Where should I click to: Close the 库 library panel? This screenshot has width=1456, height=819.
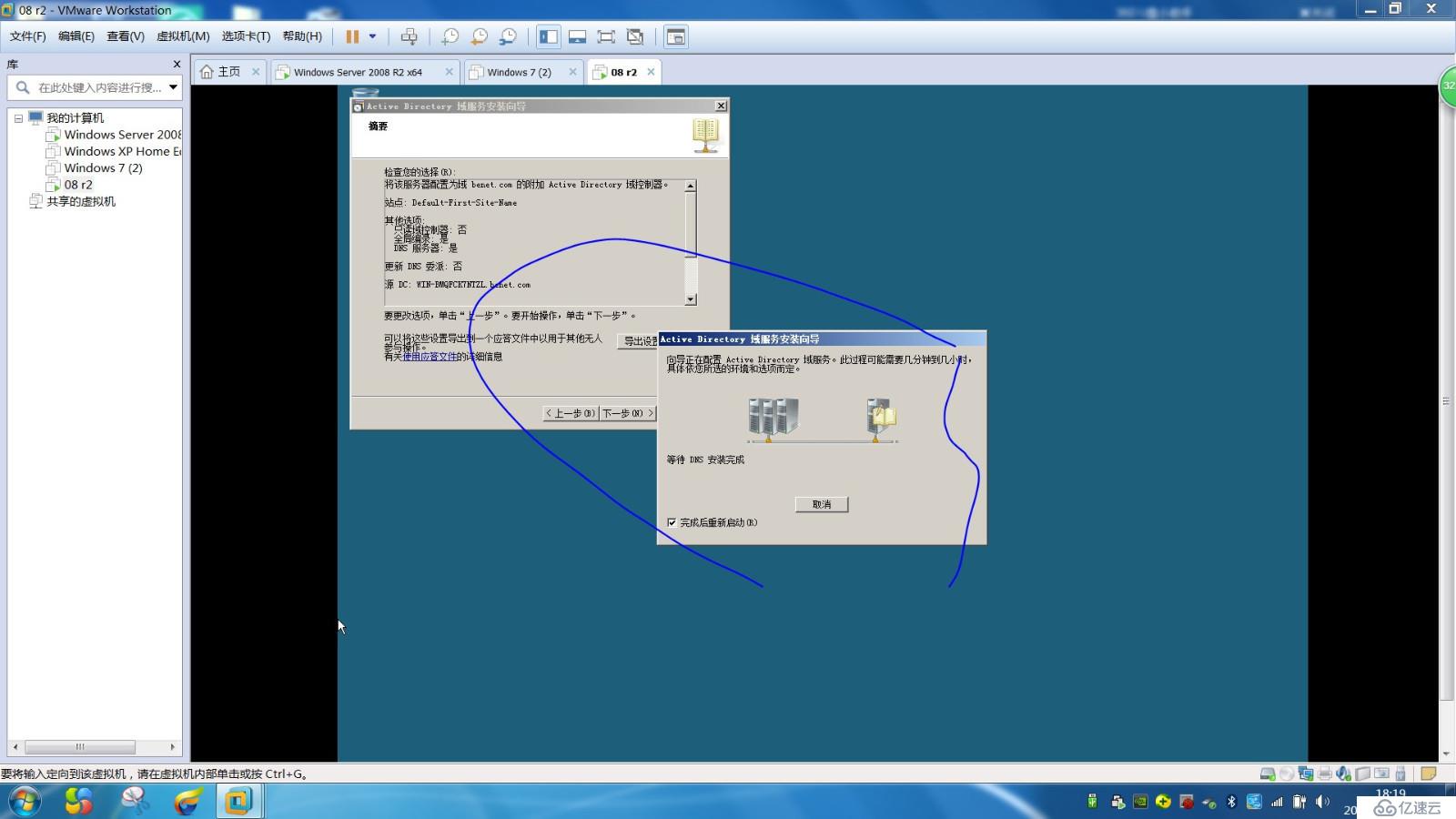177,65
